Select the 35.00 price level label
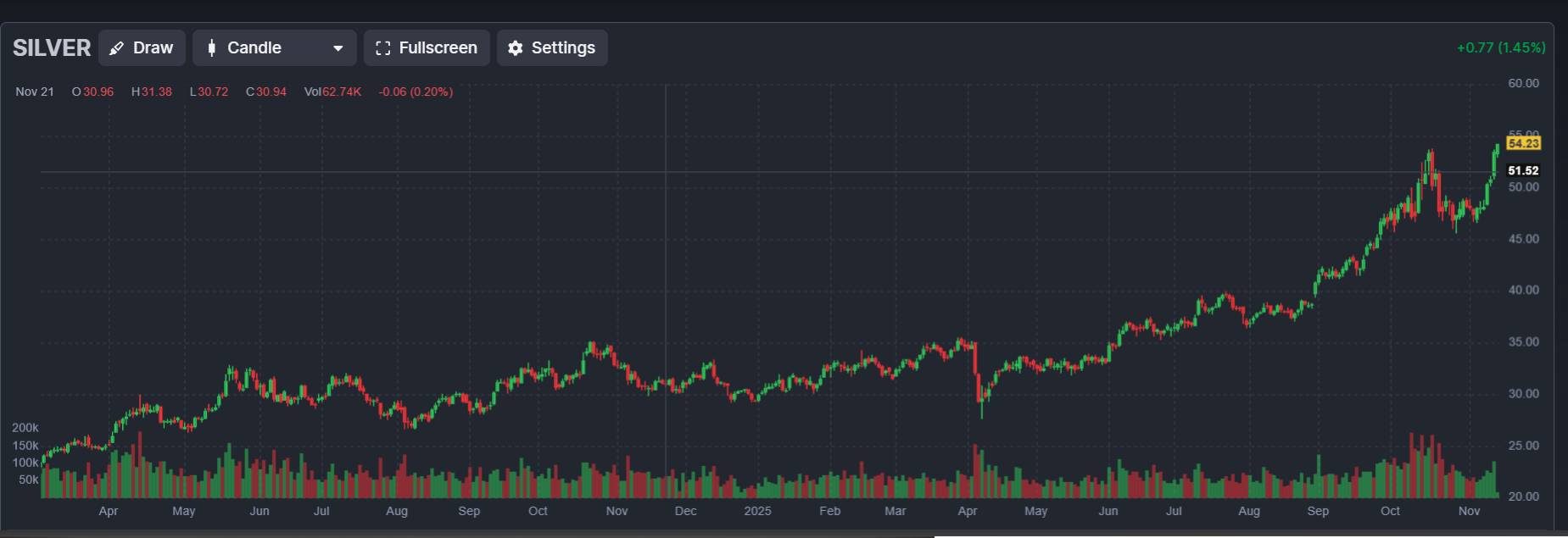The width and height of the screenshot is (1568, 538). (x=1523, y=342)
